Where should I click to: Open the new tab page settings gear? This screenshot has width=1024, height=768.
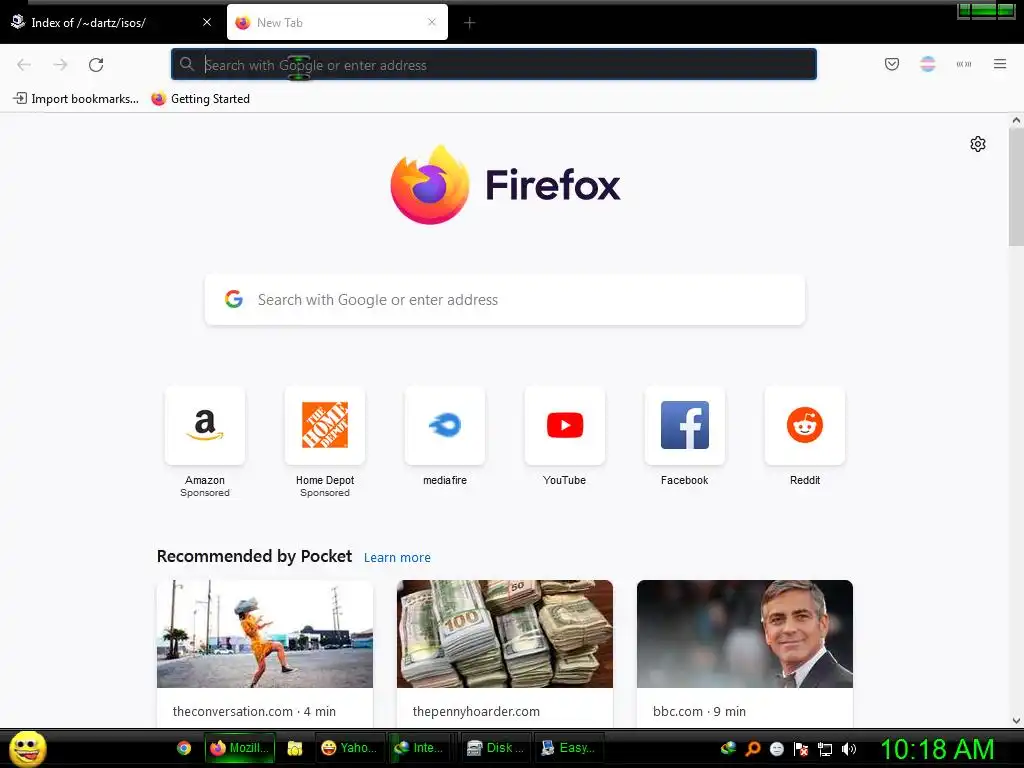(977, 144)
